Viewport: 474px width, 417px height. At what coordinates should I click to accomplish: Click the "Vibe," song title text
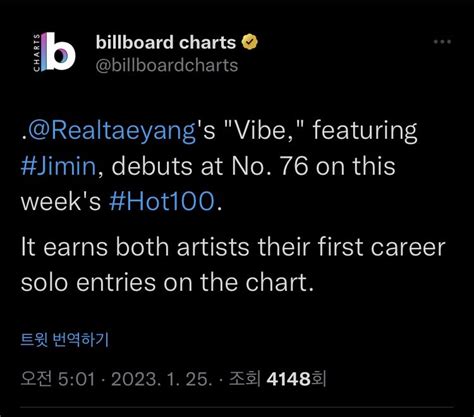[x=261, y=130]
